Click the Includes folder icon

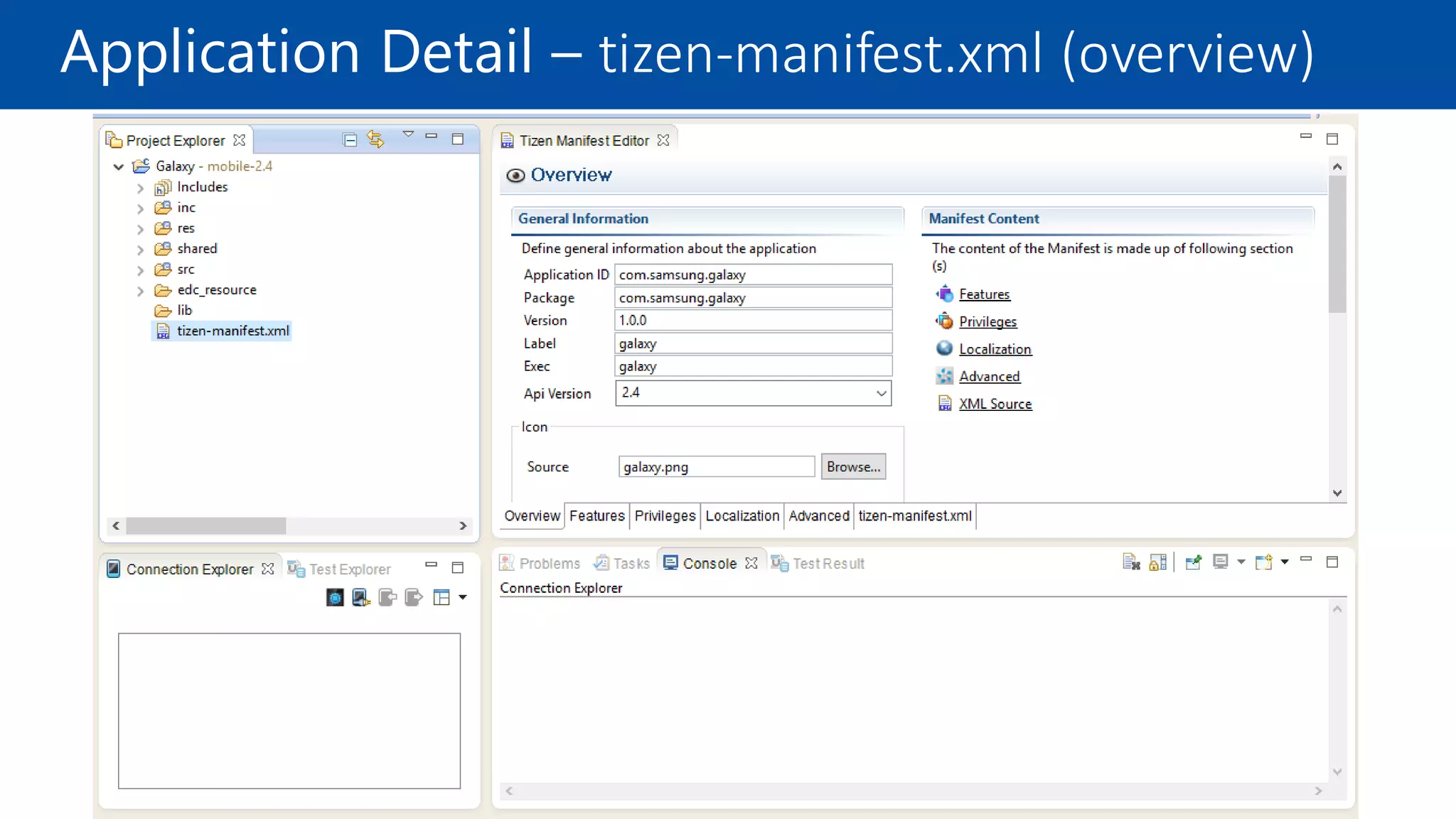coord(163,188)
